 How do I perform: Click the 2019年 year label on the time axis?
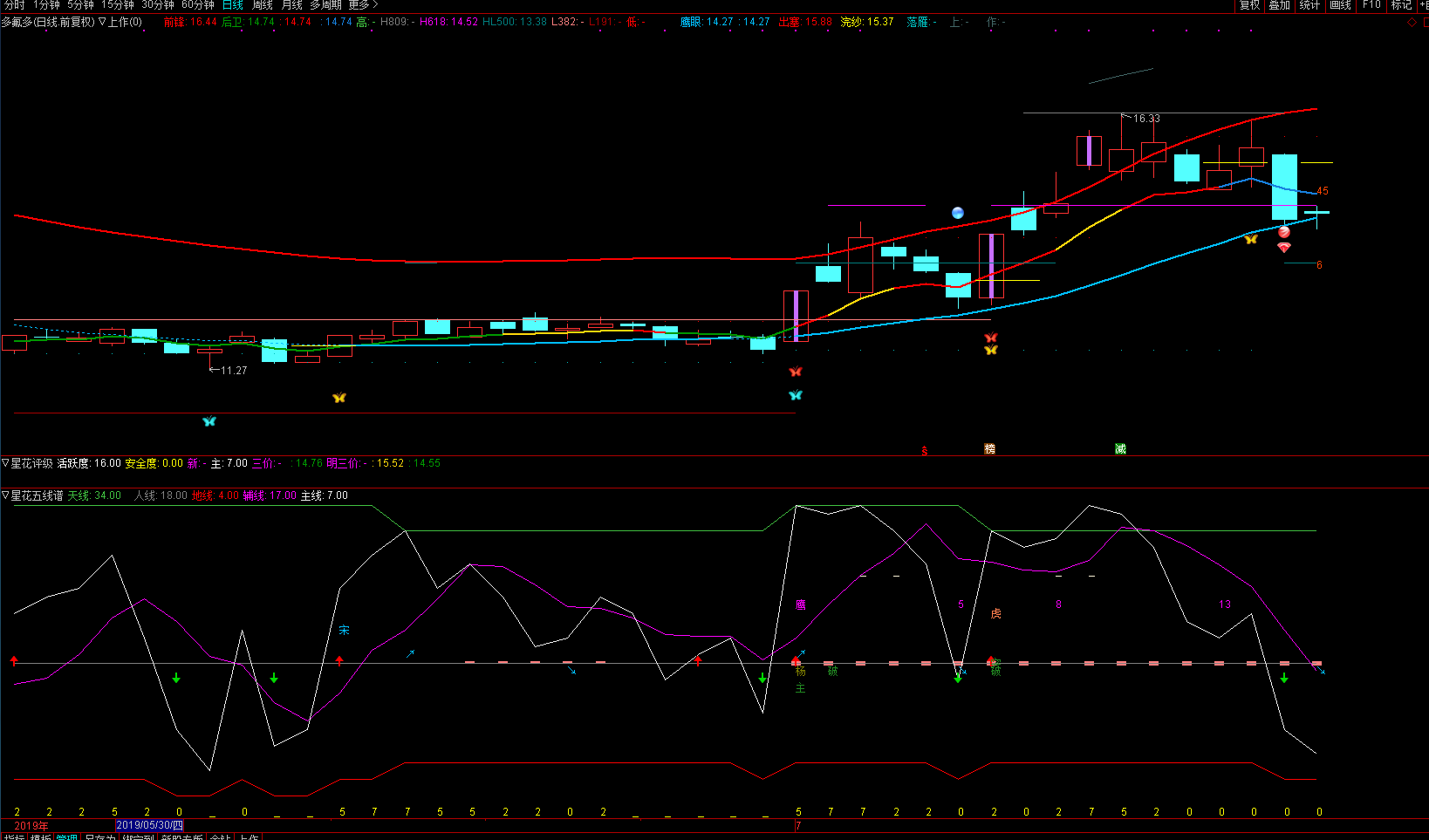[31, 826]
